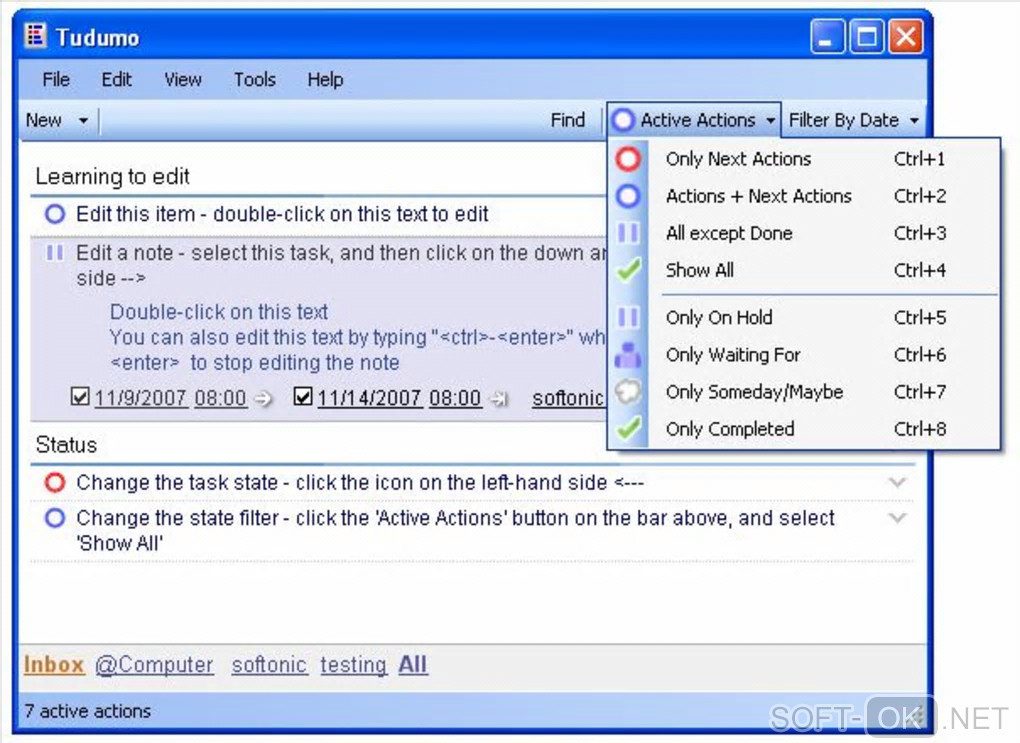Maximize the Tudumo window
1020x743 pixels.
coord(866,36)
